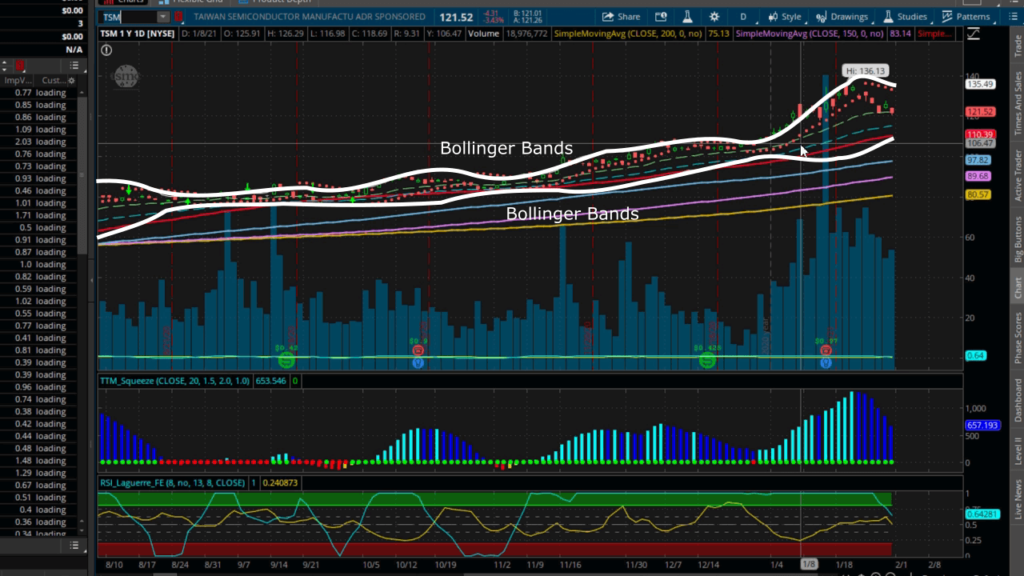Click the red 121.52 price bubble on axis

point(980,112)
